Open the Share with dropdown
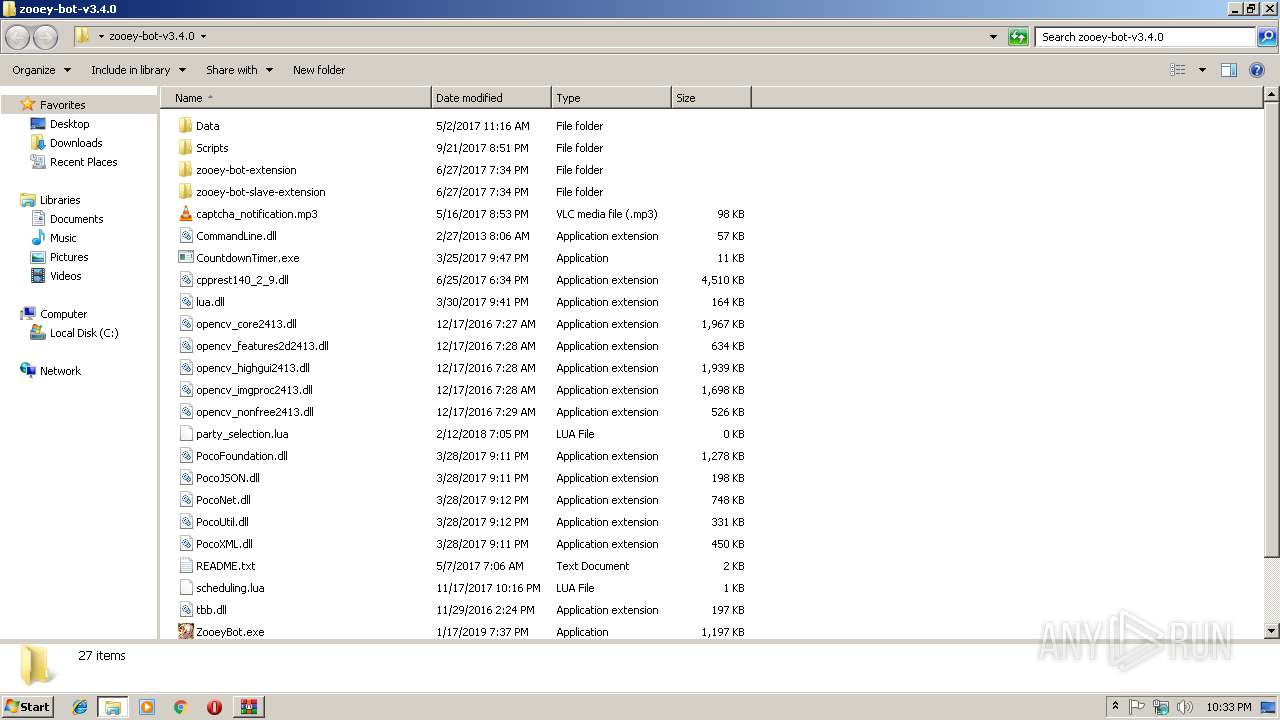This screenshot has width=1280, height=720. tap(239, 70)
